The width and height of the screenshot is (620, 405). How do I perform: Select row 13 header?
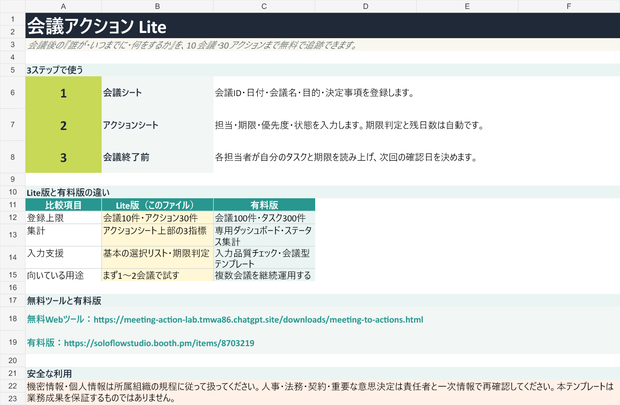pos(13,235)
